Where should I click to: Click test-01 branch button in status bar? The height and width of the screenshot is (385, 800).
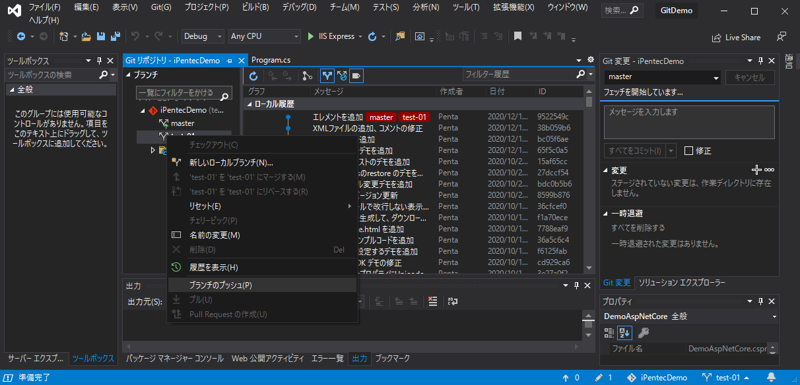[x=726, y=378]
